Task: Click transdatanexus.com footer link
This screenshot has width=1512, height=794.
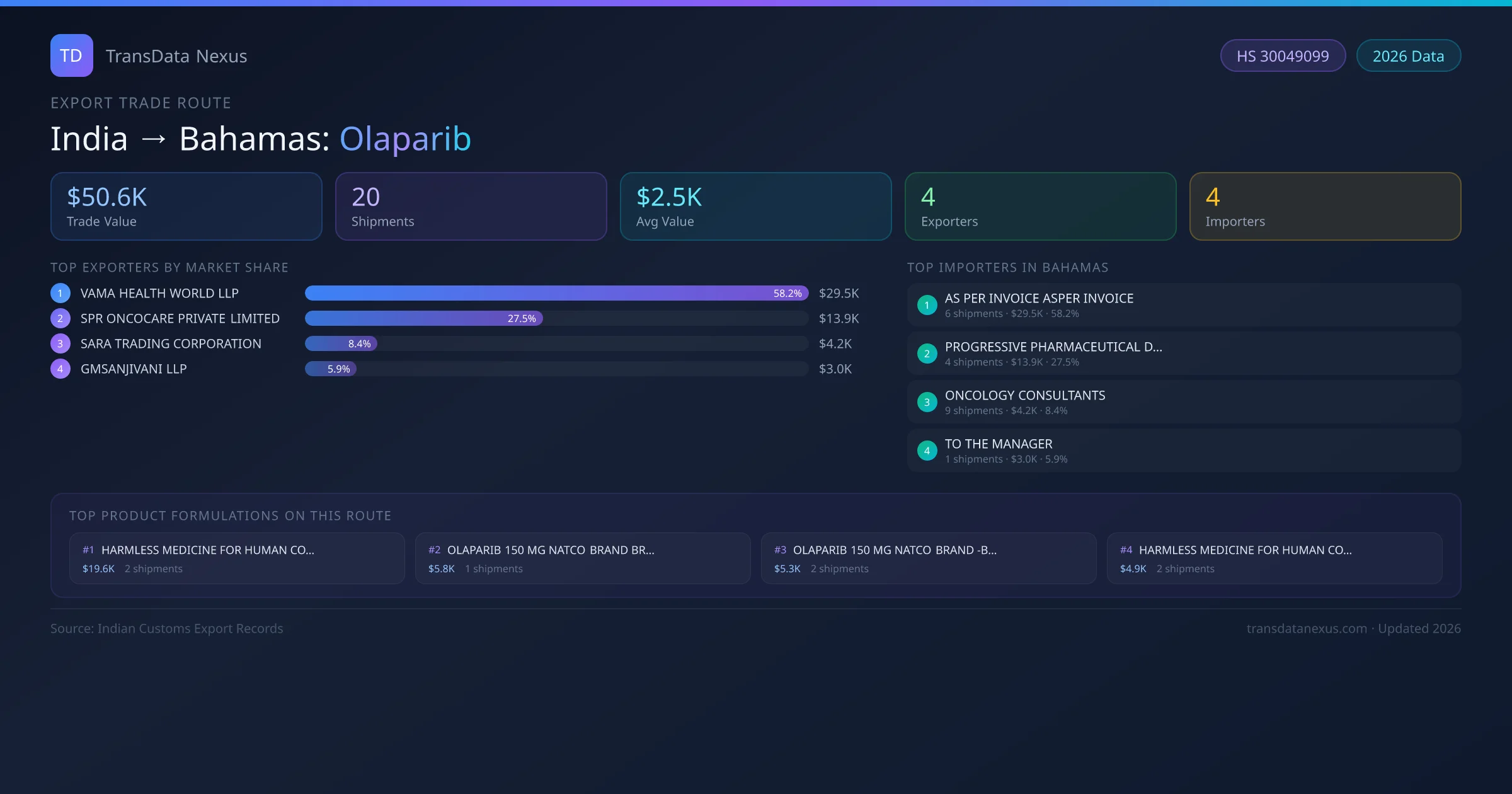Action: pos(1306,628)
